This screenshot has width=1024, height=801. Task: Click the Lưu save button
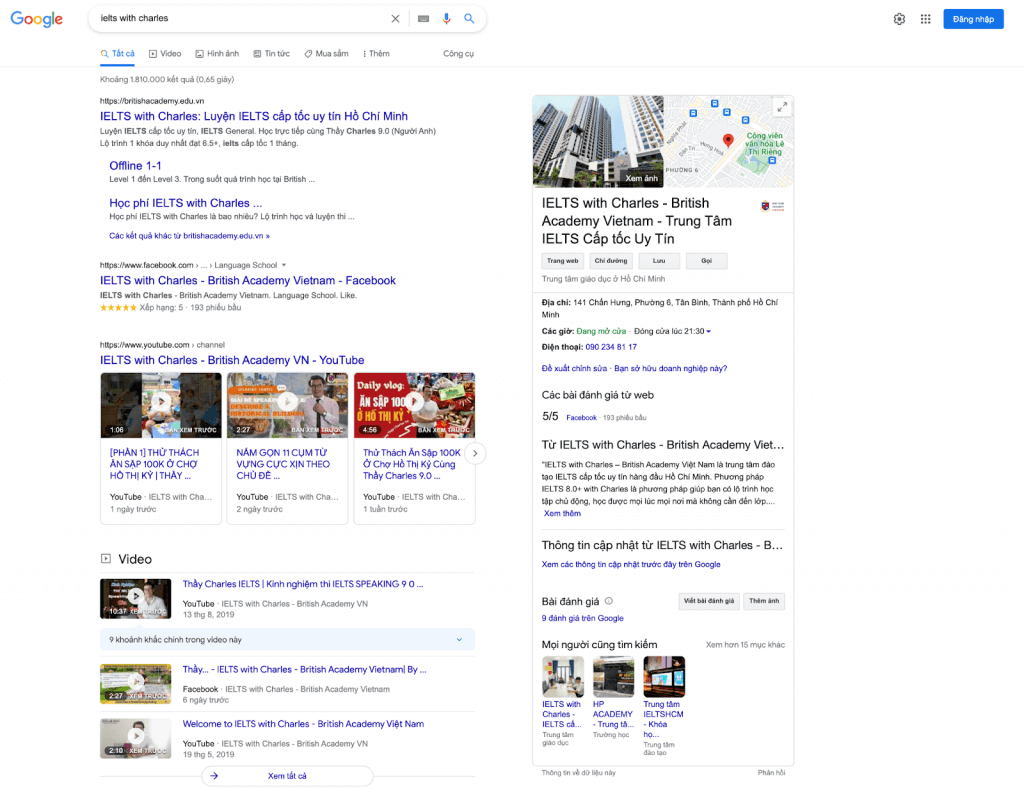point(659,261)
